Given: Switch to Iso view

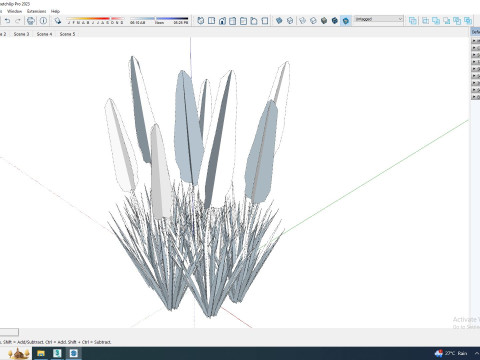Looking at the screenshot, I should click(x=200, y=21).
